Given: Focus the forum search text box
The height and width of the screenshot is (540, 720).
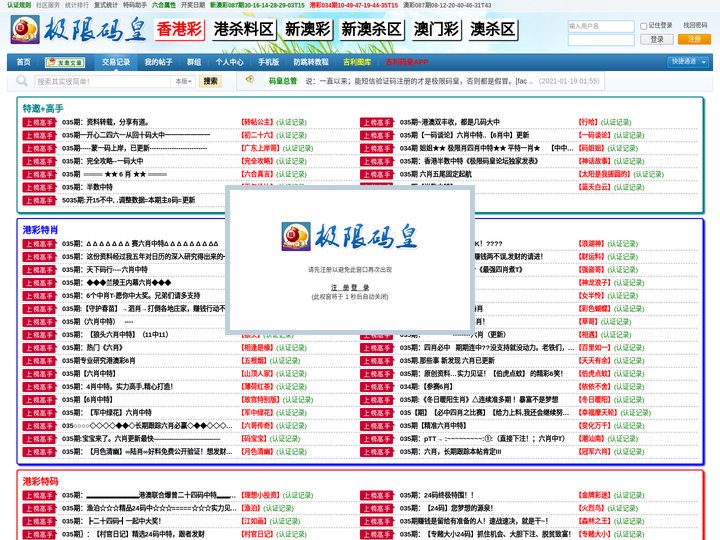Looking at the screenshot, I should (x=102, y=81).
